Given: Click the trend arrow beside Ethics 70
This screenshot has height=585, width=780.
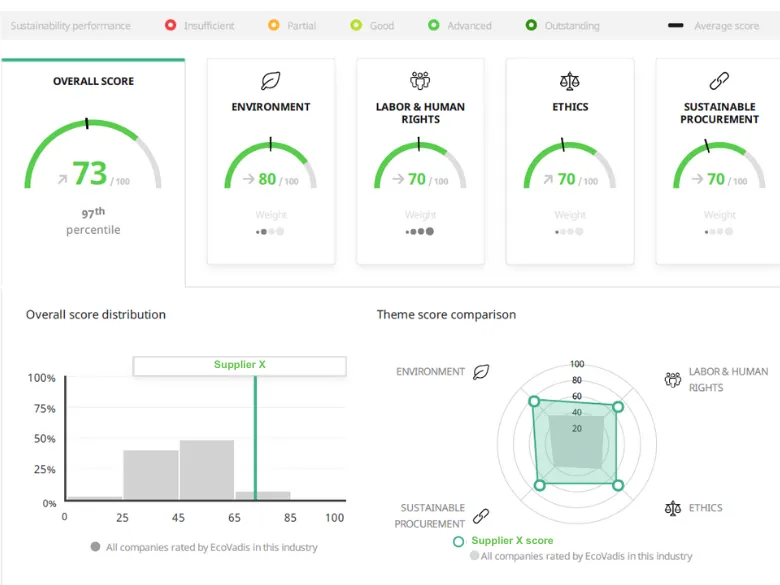Looking at the screenshot, I should 548,179.
